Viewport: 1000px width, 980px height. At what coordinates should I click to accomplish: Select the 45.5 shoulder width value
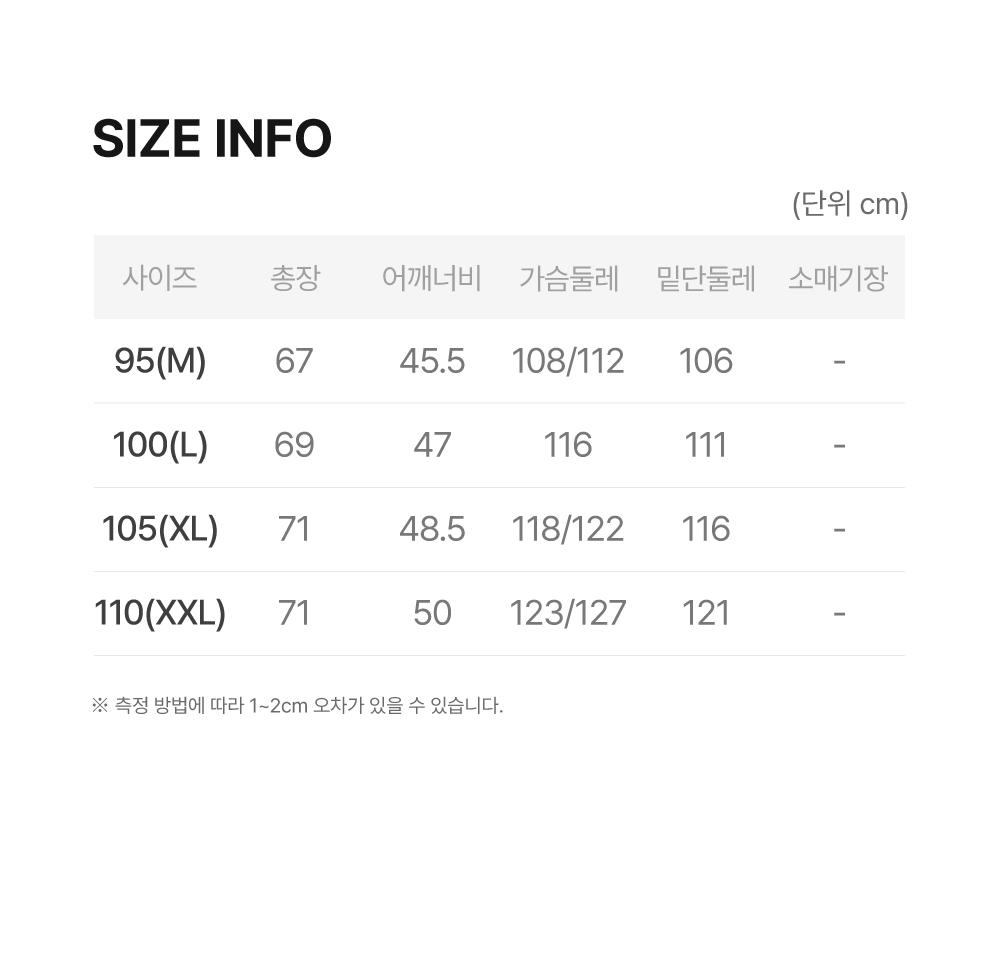(x=432, y=361)
